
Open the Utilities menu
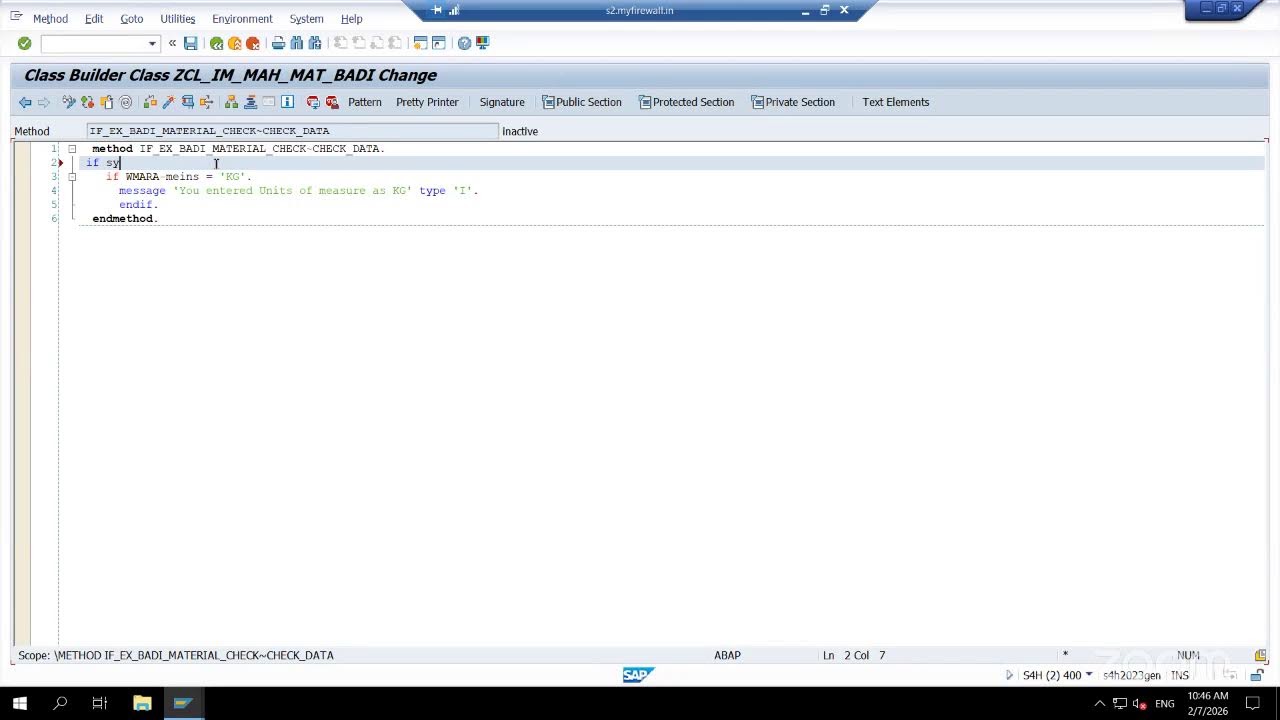click(x=178, y=19)
